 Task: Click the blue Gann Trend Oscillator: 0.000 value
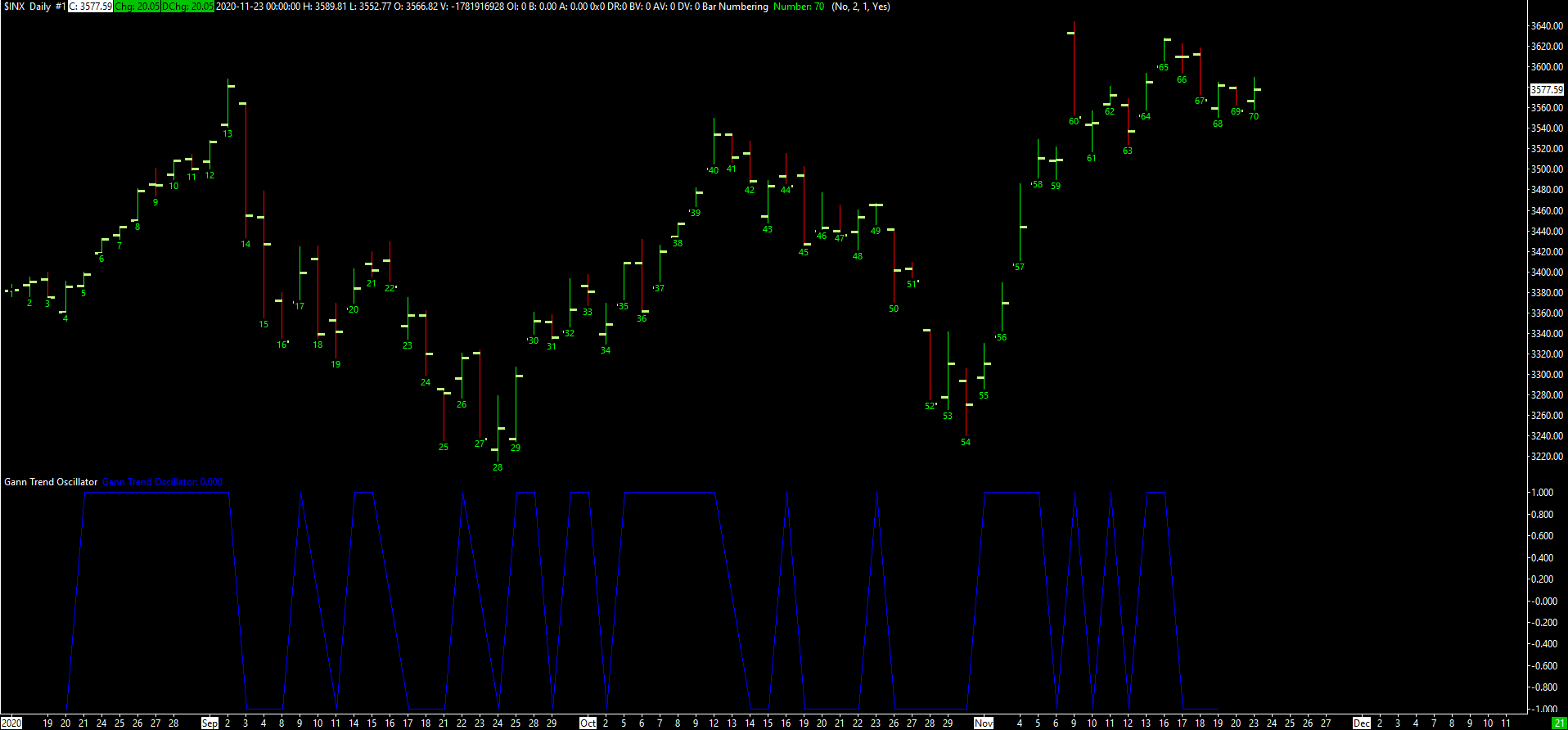pos(162,482)
